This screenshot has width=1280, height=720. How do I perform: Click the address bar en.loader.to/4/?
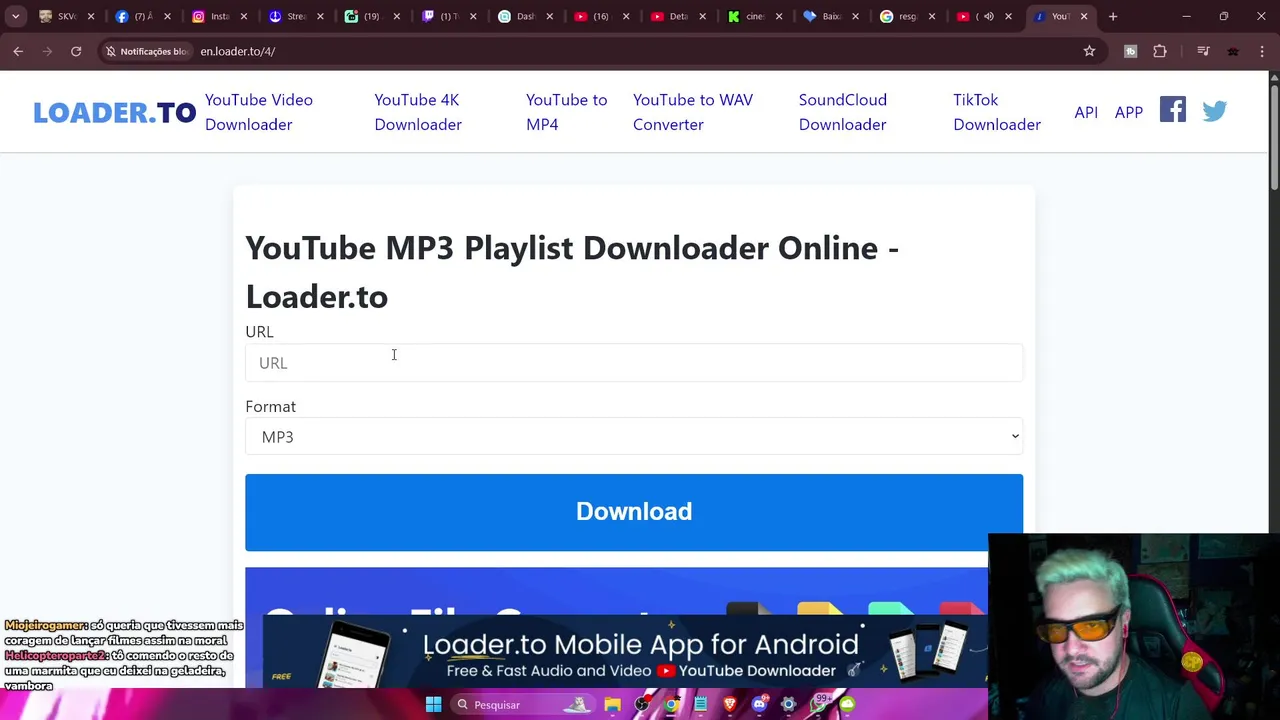(x=237, y=51)
